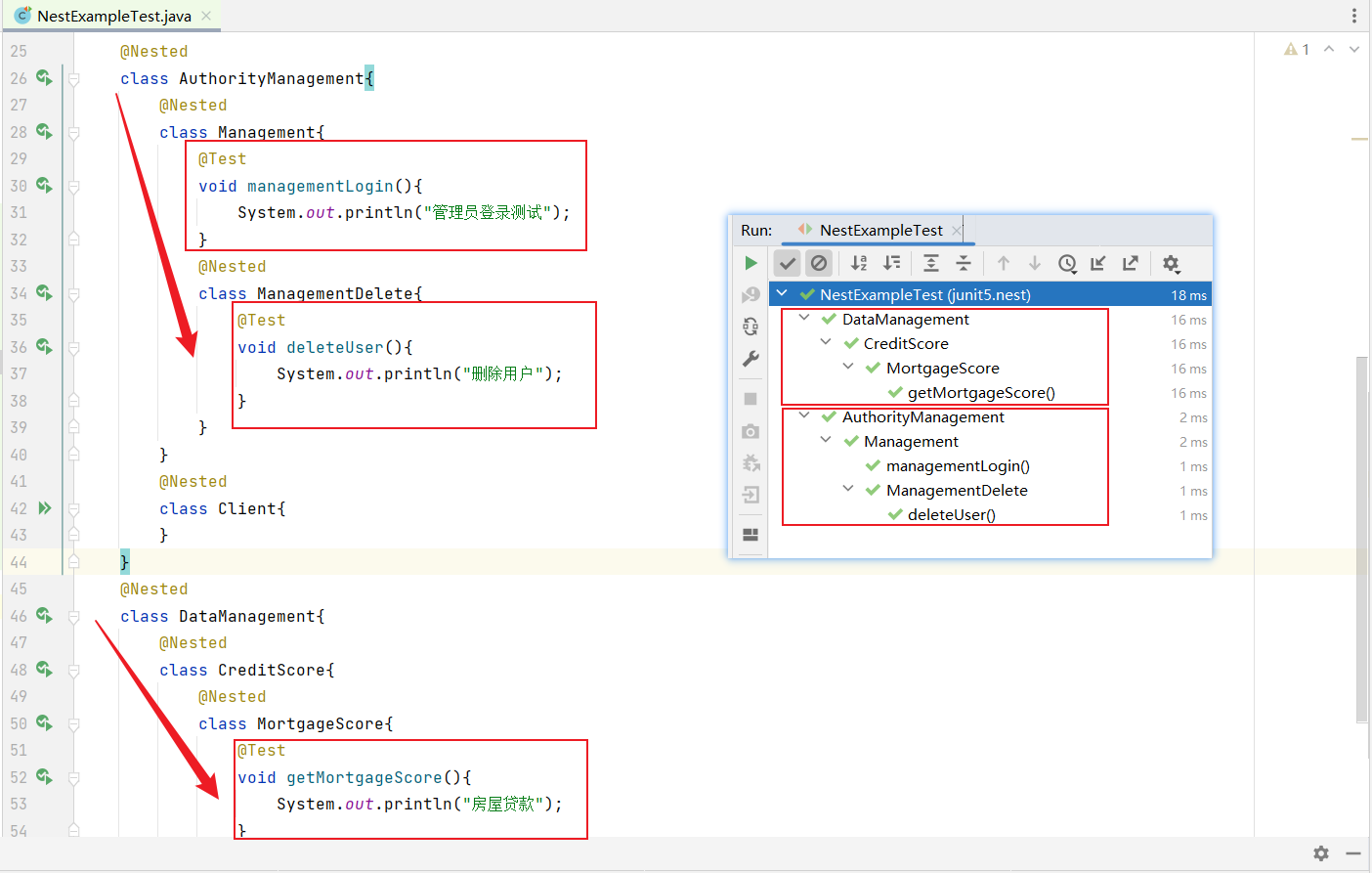The image size is (1372, 873).
Task: Export test results
Action: click(x=1131, y=263)
